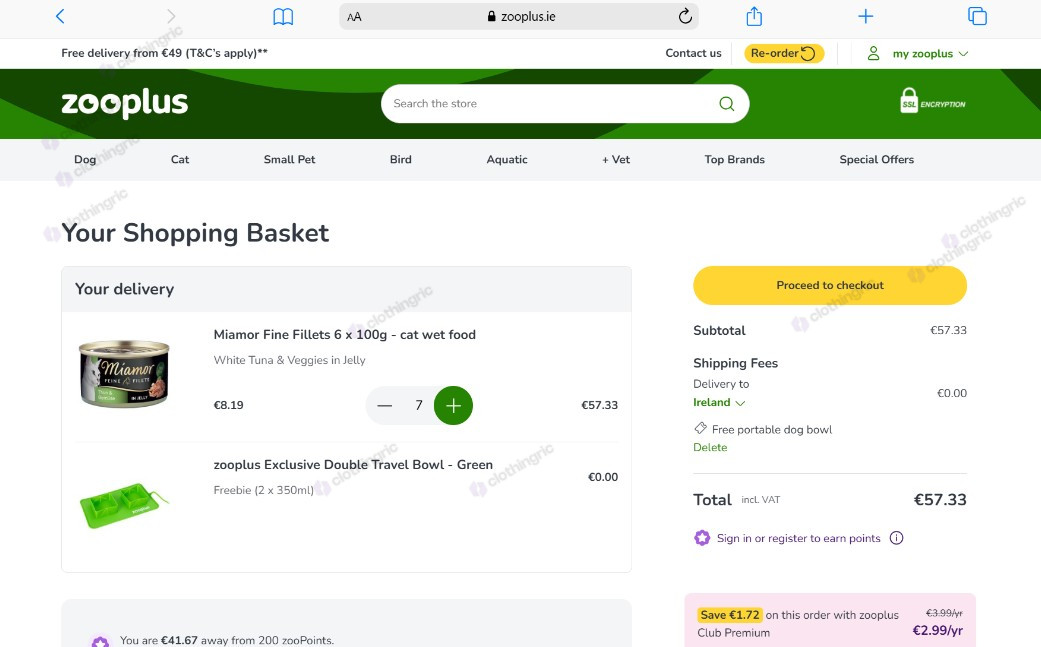Click the green Travel Bowl image

coord(124,504)
